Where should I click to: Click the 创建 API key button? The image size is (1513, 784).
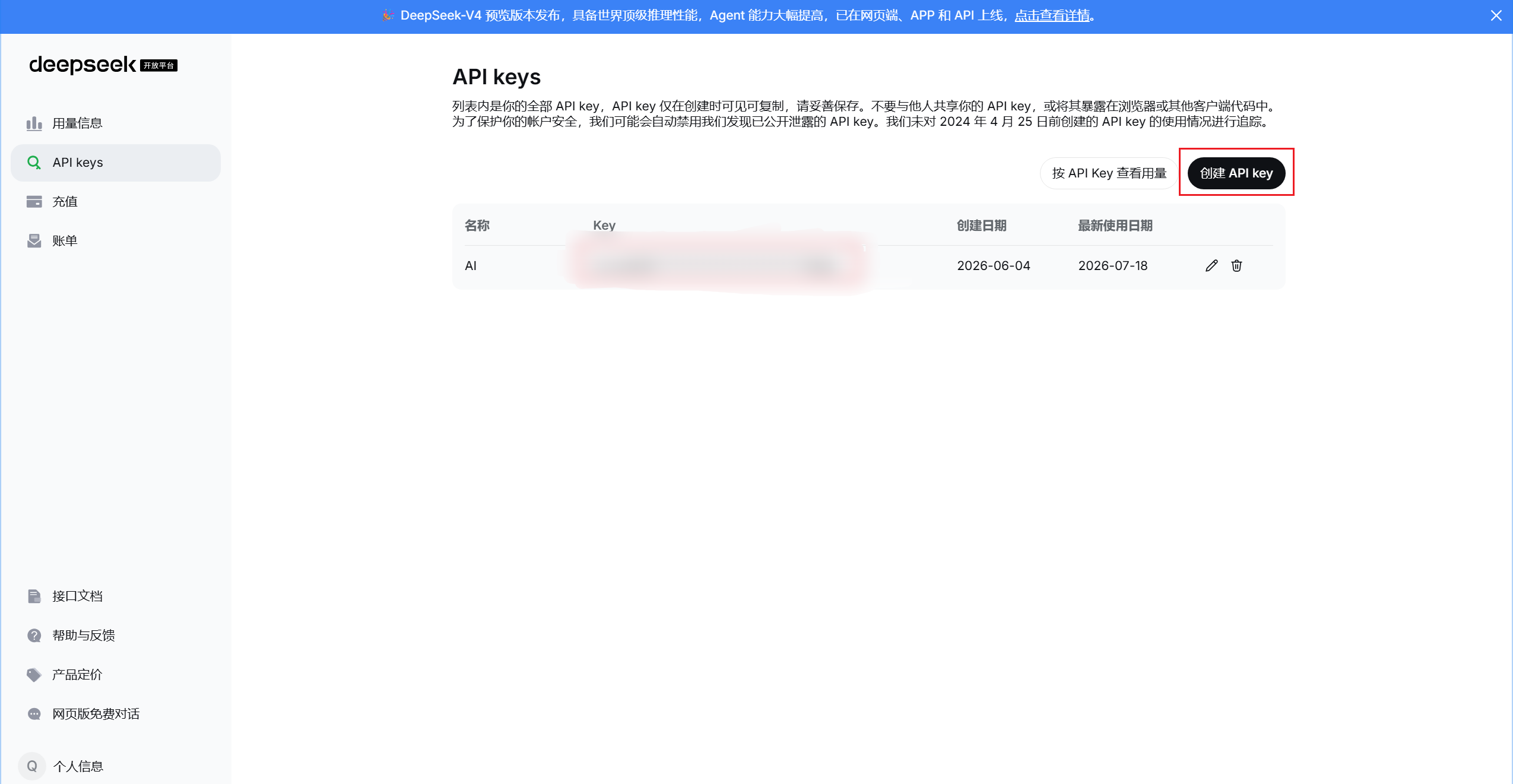1236,173
